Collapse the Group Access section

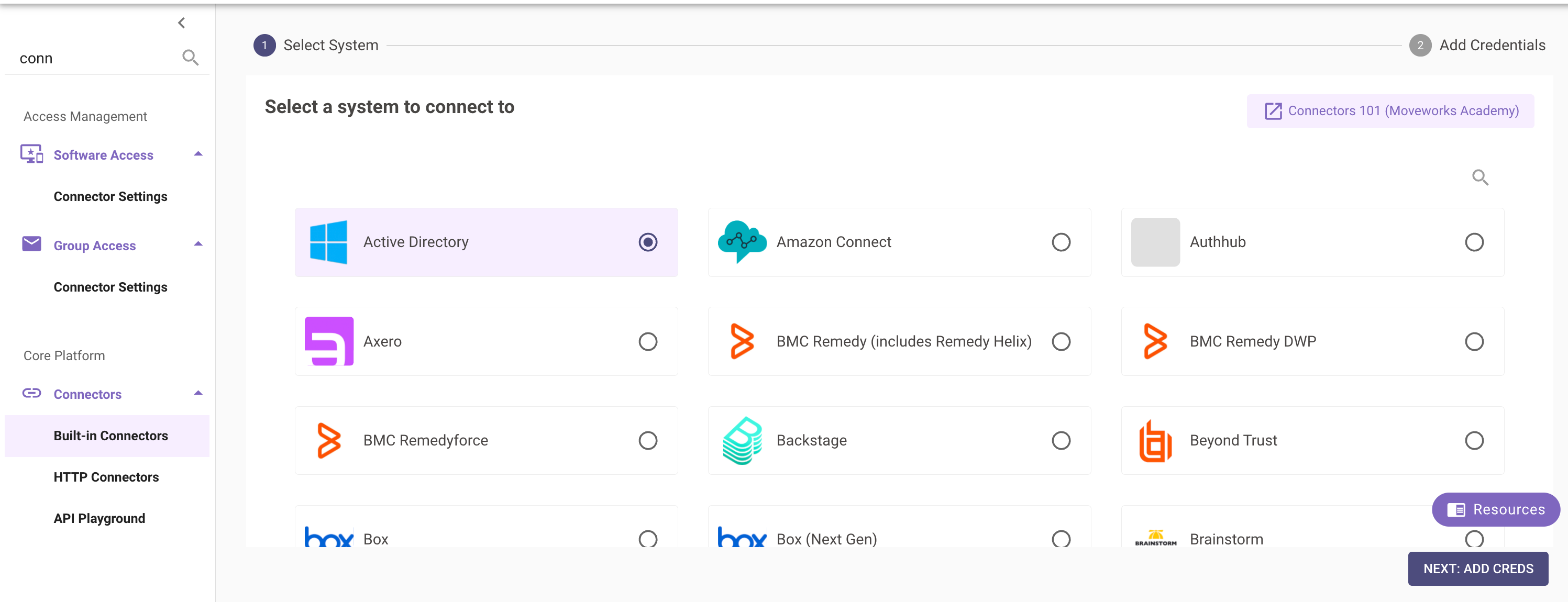pyautogui.click(x=198, y=244)
